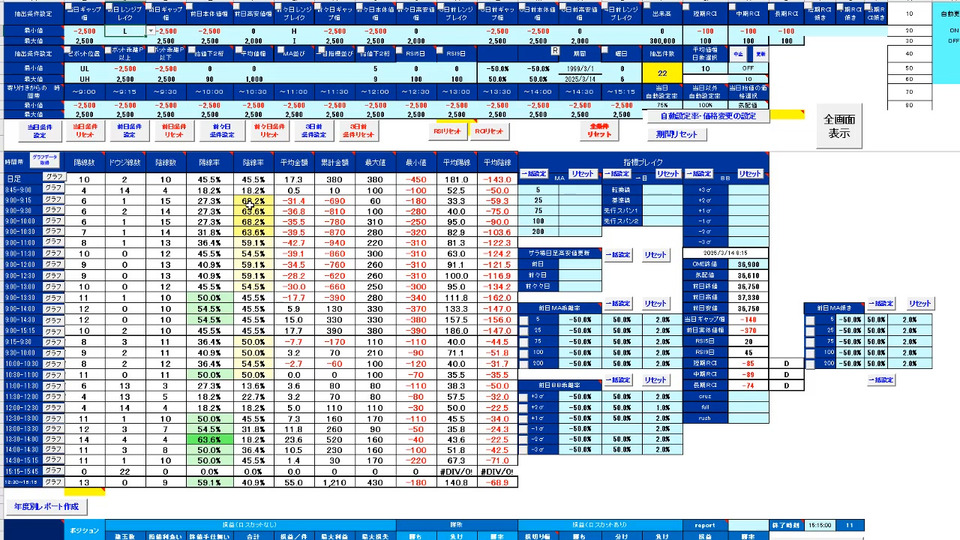Select the 期間 start date cell 1999/3/1
The height and width of the screenshot is (540, 960).
(579, 69)
